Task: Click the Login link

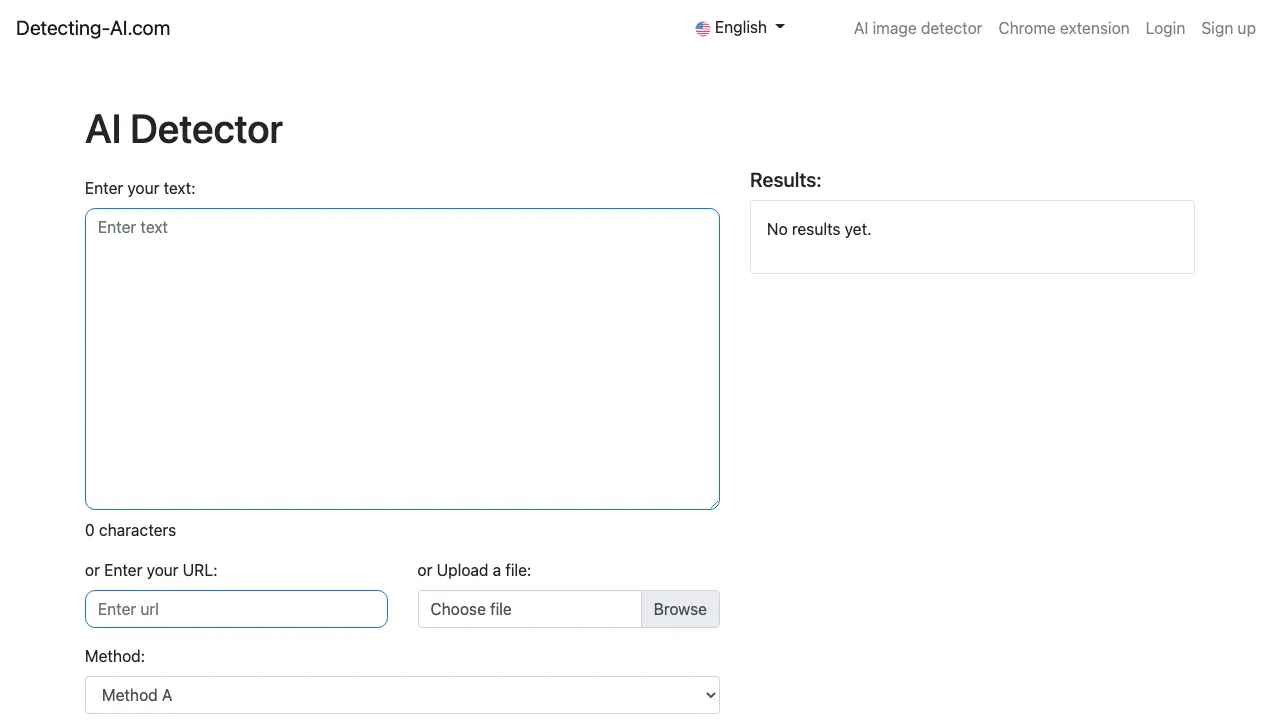Action: 1165,28
